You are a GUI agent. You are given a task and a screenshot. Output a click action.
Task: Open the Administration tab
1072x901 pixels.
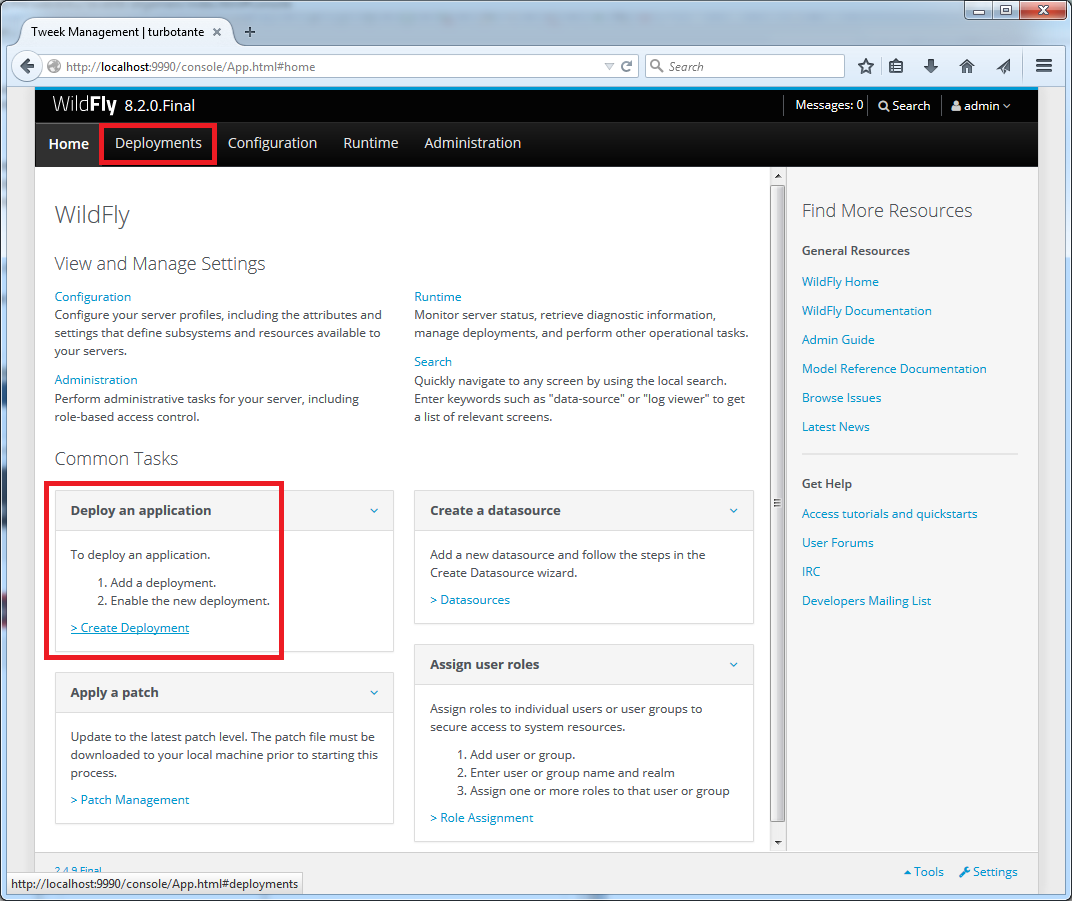click(472, 143)
